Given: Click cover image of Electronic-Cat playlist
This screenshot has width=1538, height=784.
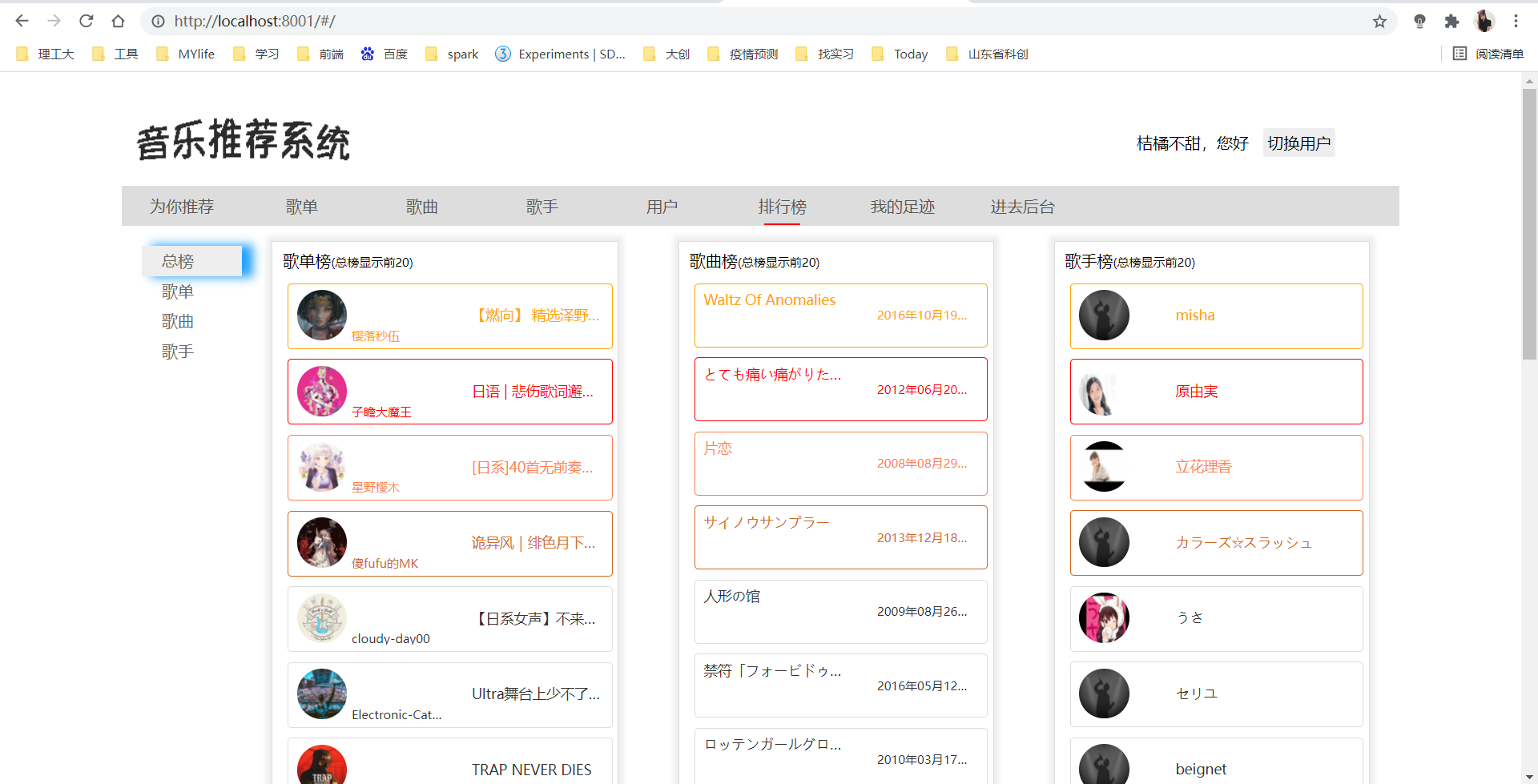Looking at the screenshot, I should click(322, 694).
